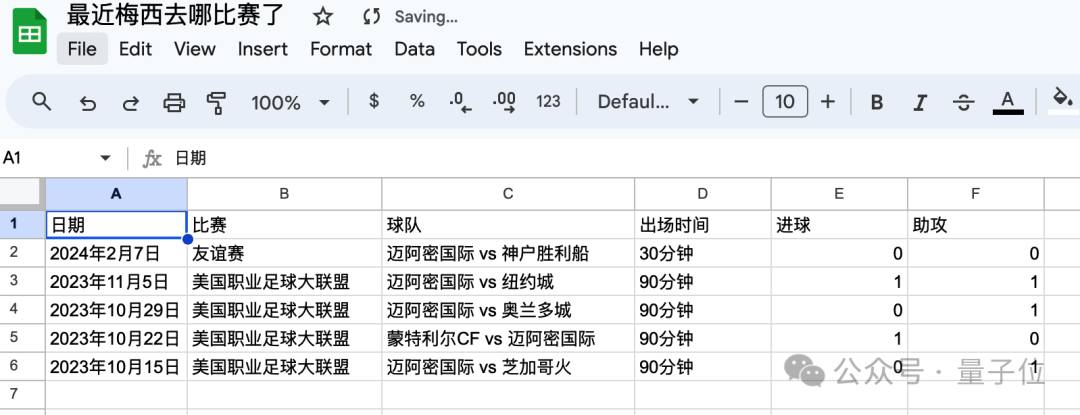The width and height of the screenshot is (1080, 415).
Task: Select column B header
Action: (x=284, y=194)
